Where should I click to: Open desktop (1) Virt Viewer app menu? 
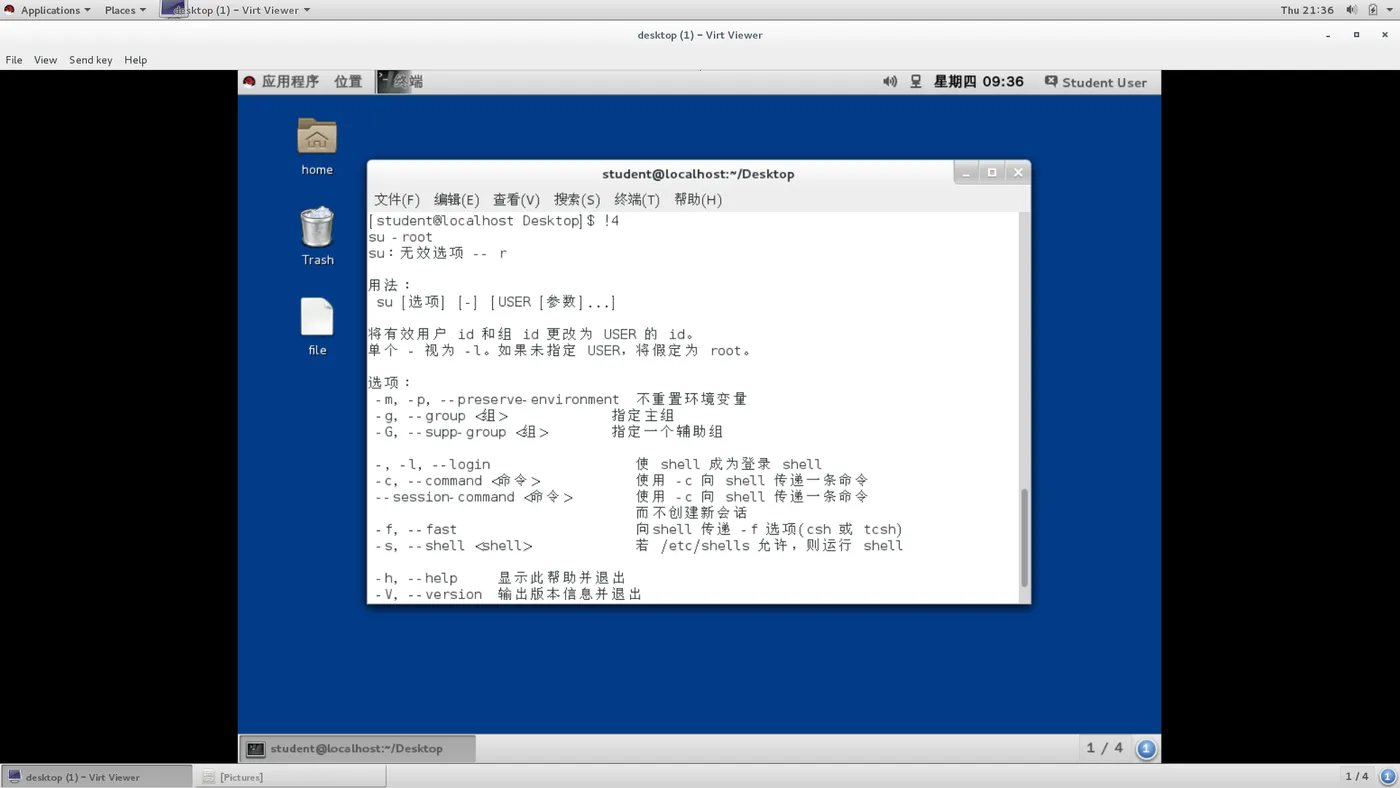pos(236,10)
